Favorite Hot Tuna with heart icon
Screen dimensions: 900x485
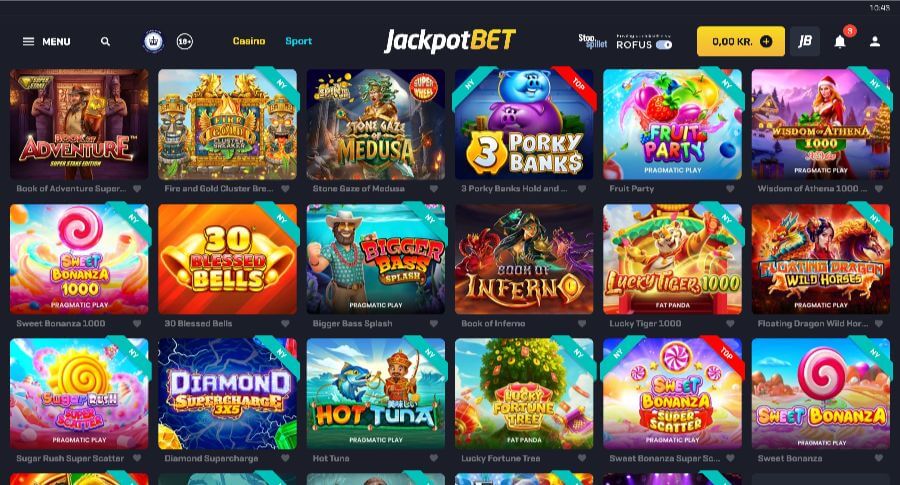click(x=433, y=458)
